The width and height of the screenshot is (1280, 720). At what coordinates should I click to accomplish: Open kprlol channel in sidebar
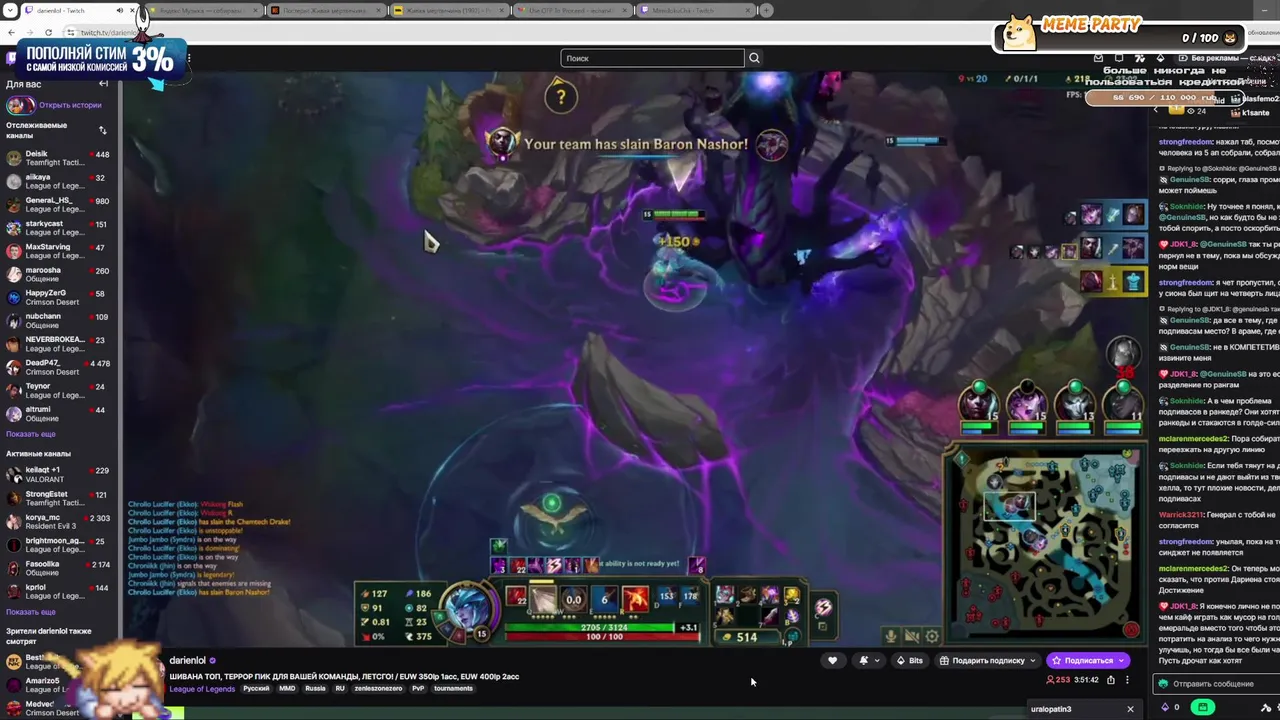coord(60,591)
